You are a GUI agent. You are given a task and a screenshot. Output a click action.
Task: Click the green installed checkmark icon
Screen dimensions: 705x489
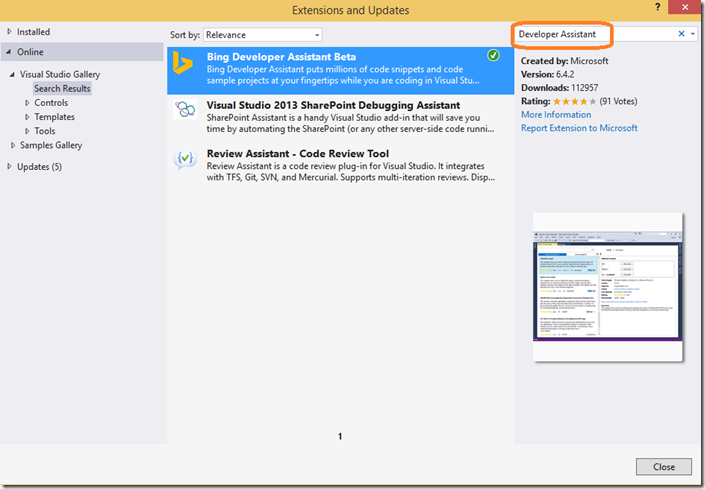tap(493, 55)
